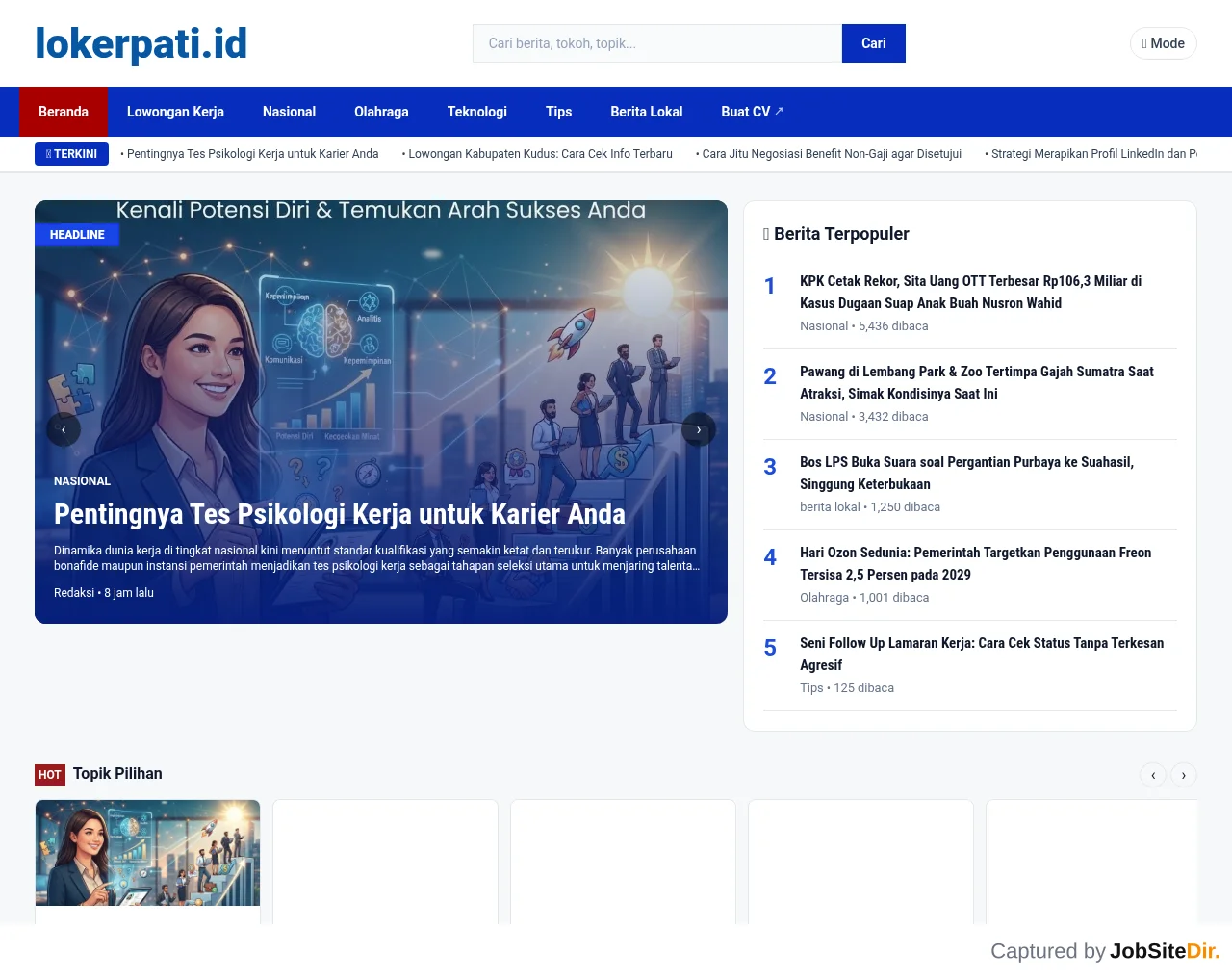
Task: Click the "berita lokal • 1,250 dibaca" text
Action: [870, 507]
